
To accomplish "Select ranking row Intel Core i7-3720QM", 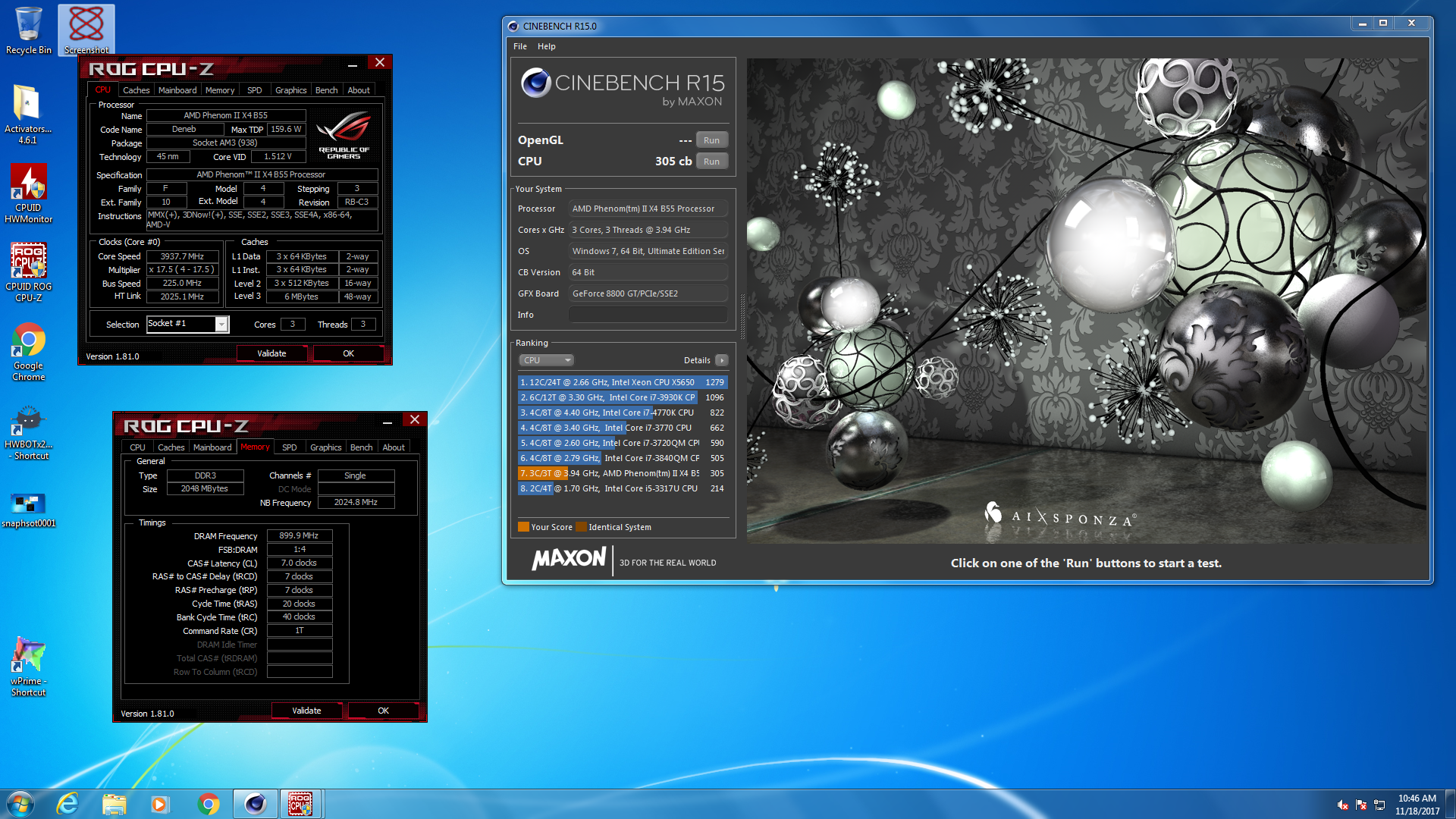I will [623, 443].
